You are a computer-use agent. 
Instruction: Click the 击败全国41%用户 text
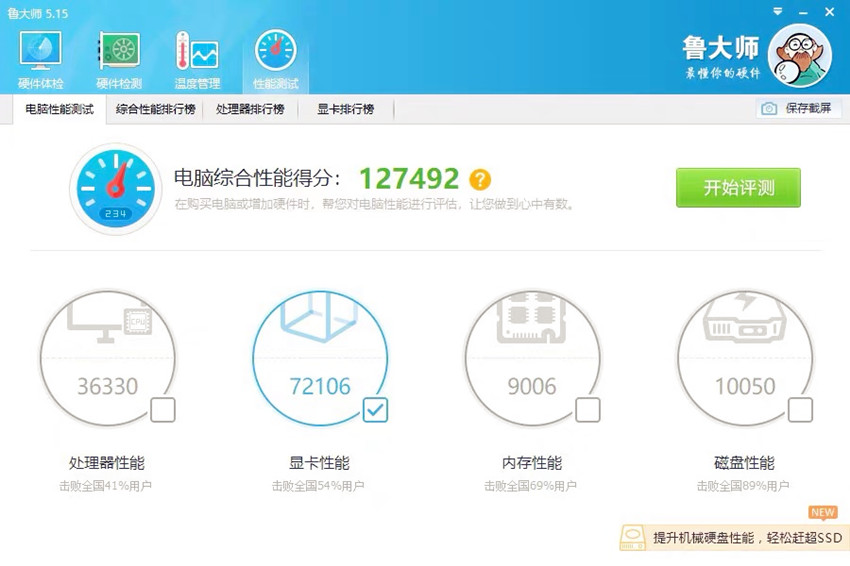[x=105, y=486]
